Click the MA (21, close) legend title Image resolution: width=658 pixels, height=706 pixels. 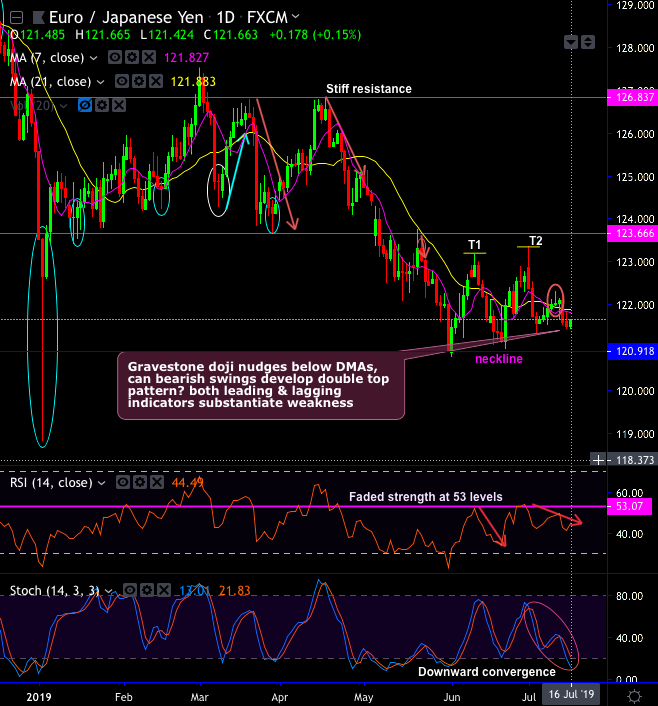click(50, 81)
